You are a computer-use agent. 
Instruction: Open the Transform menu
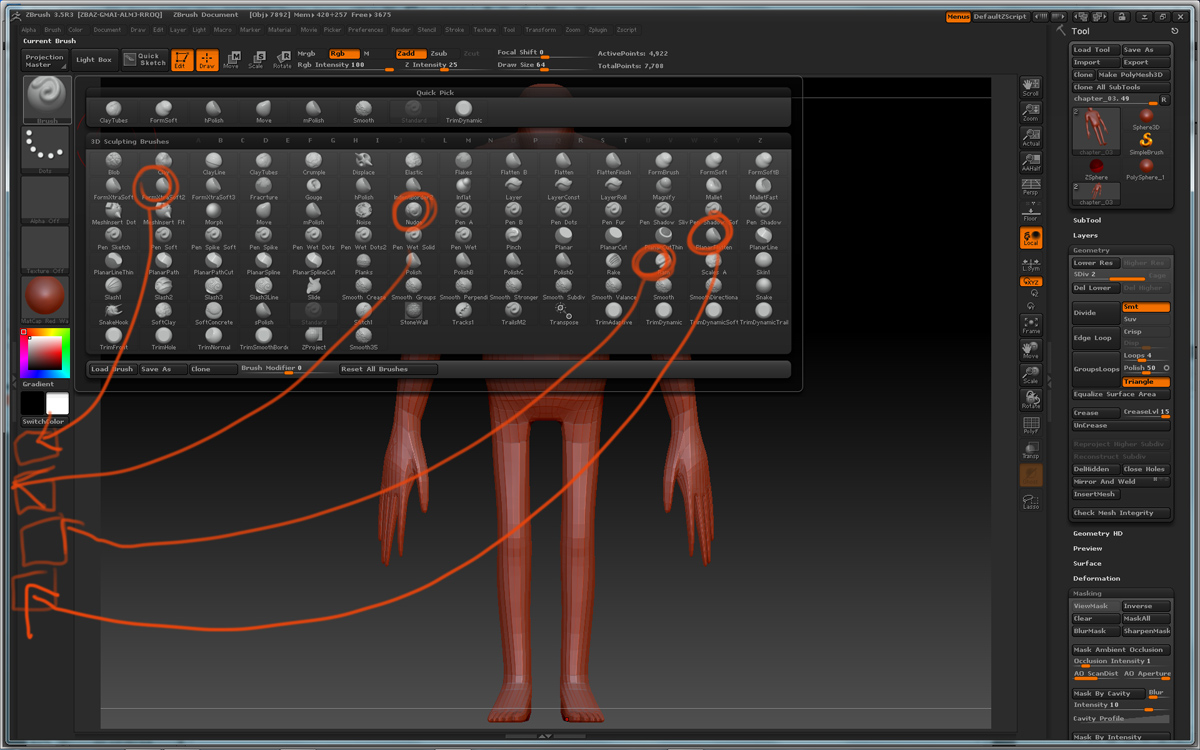coord(540,30)
